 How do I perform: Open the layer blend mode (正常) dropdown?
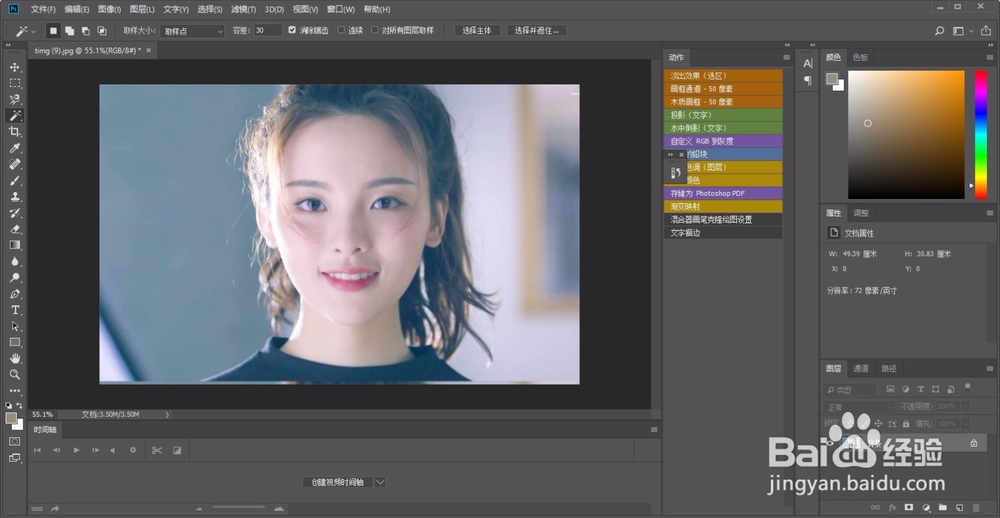[x=859, y=406]
